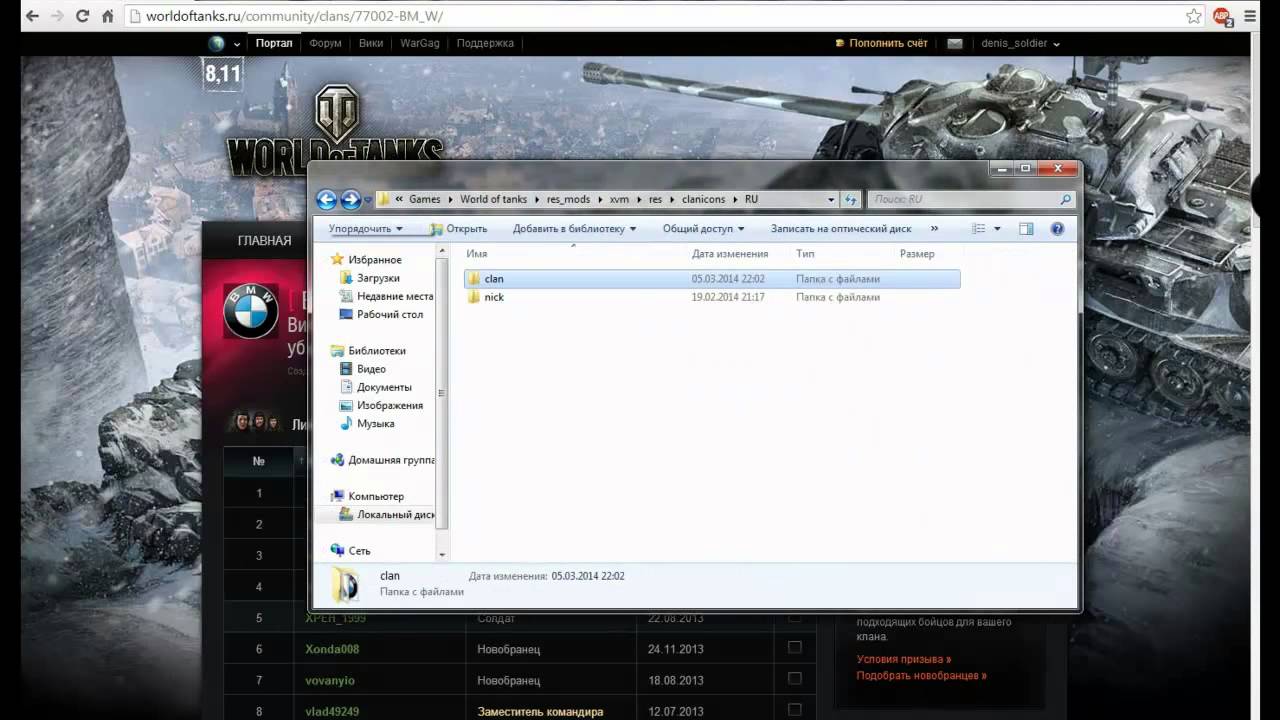Open Adblock Plus extension icon
Image resolution: width=1280 pixels, height=720 pixels.
pyautogui.click(x=1222, y=16)
